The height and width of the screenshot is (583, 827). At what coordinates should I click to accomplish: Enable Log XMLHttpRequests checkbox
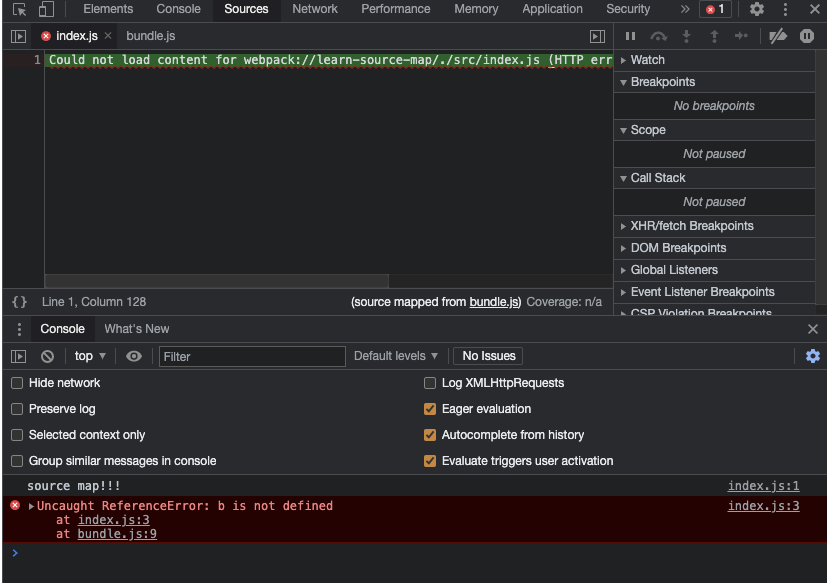(x=430, y=383)
